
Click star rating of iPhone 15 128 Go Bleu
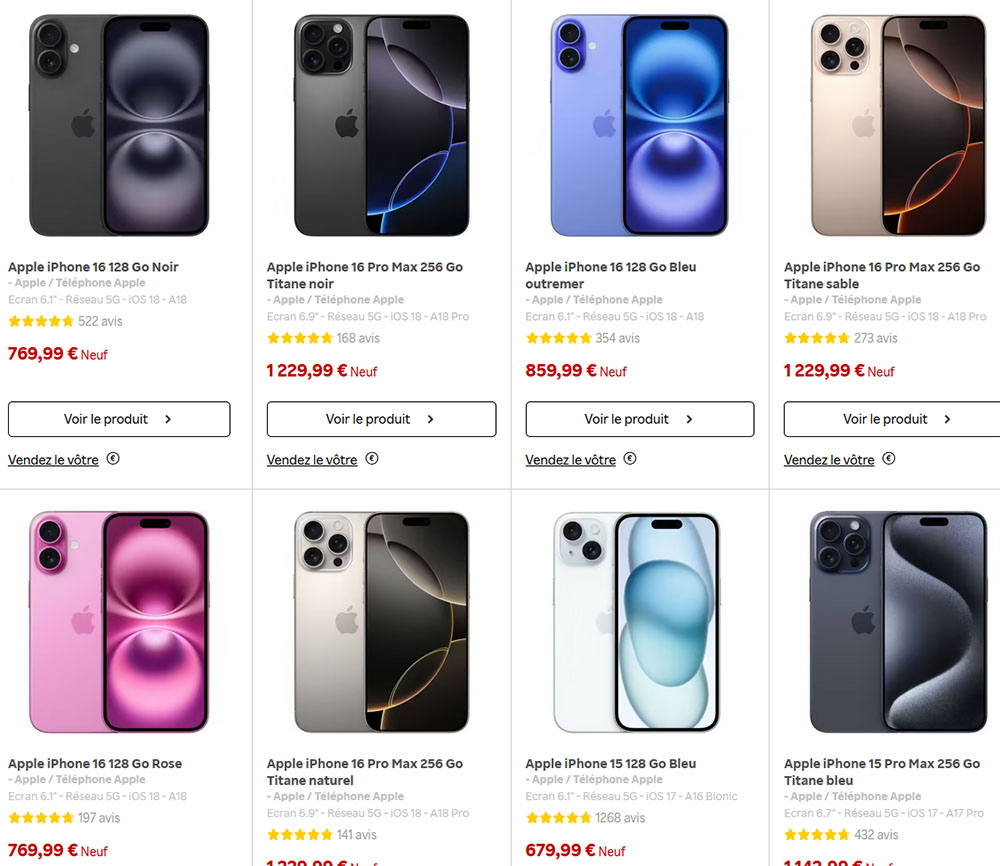(558, 818)
